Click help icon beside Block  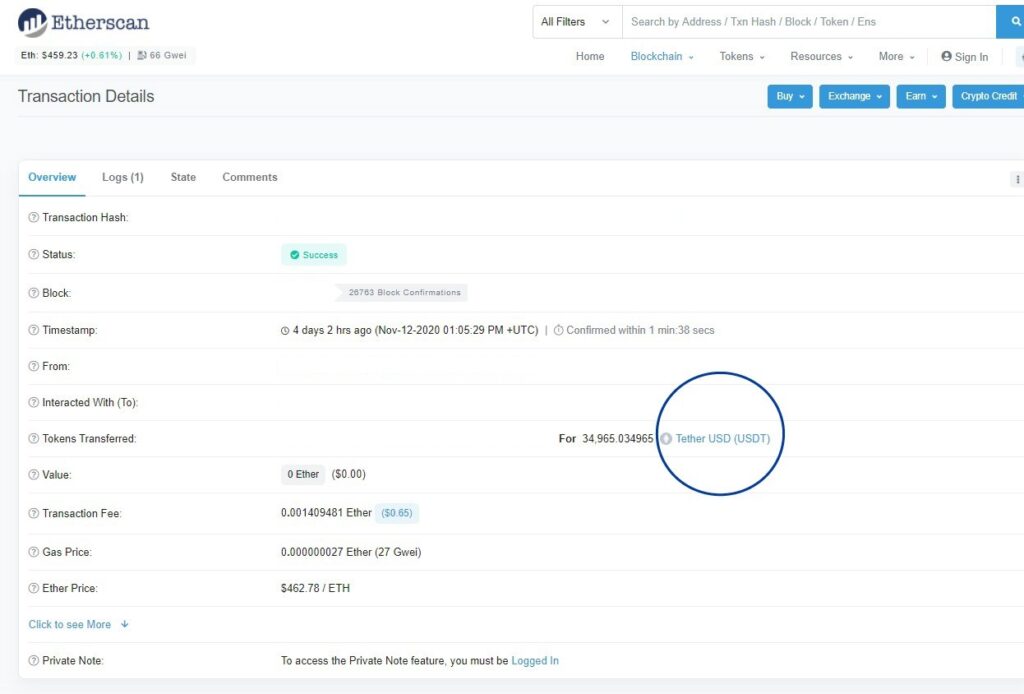(33, 293)
